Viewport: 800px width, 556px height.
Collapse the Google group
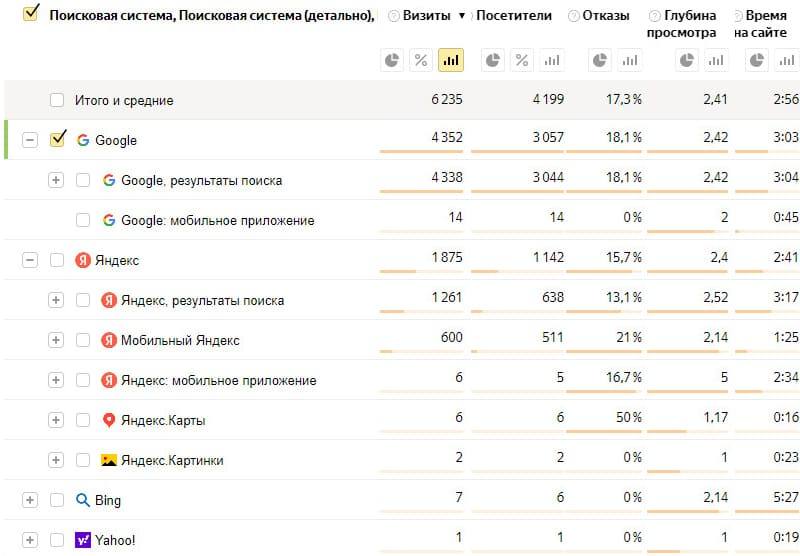(x=30, y=140)
